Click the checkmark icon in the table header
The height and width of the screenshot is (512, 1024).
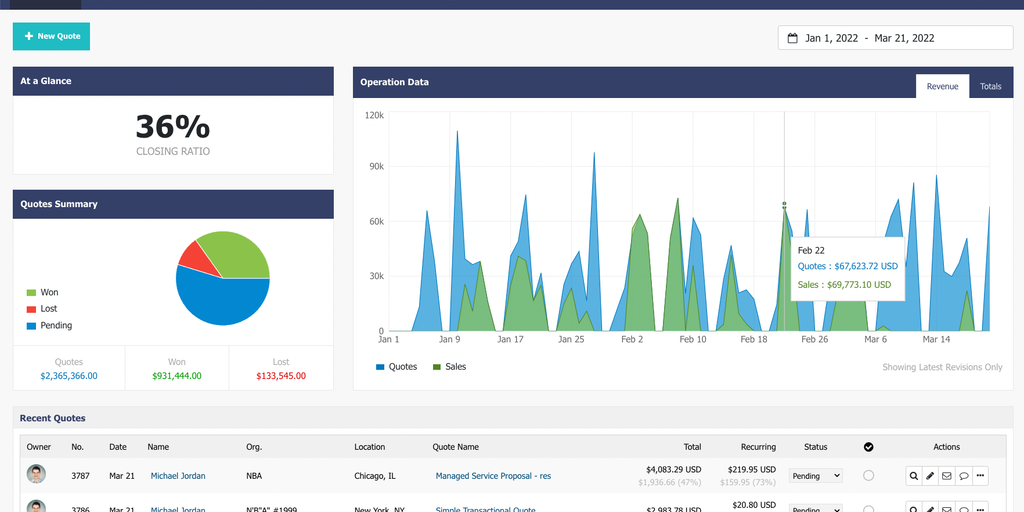click(x=868, y=447)
